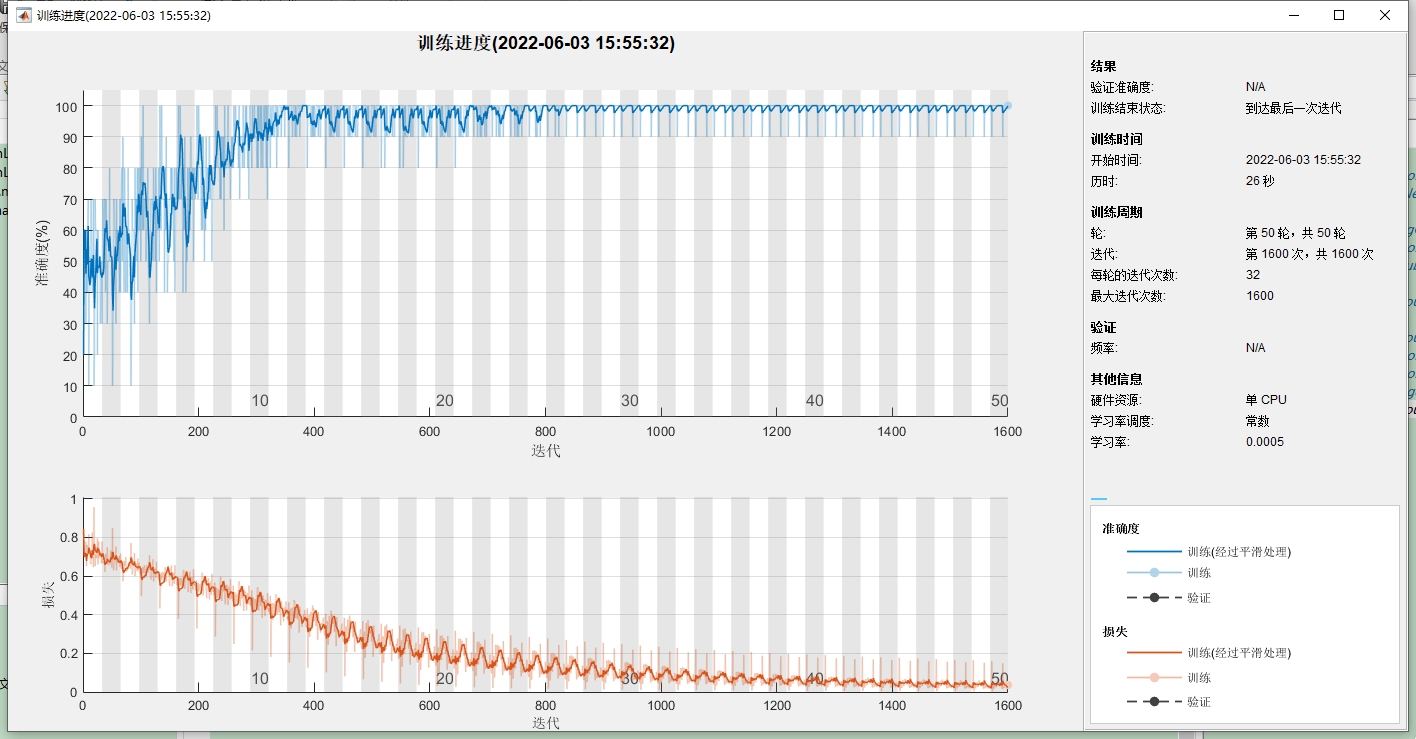The height and width of the screenshot is (739, 1416).
Task: Click the 准确度(%) y-axis label
Action: click(x=43, y=253)
